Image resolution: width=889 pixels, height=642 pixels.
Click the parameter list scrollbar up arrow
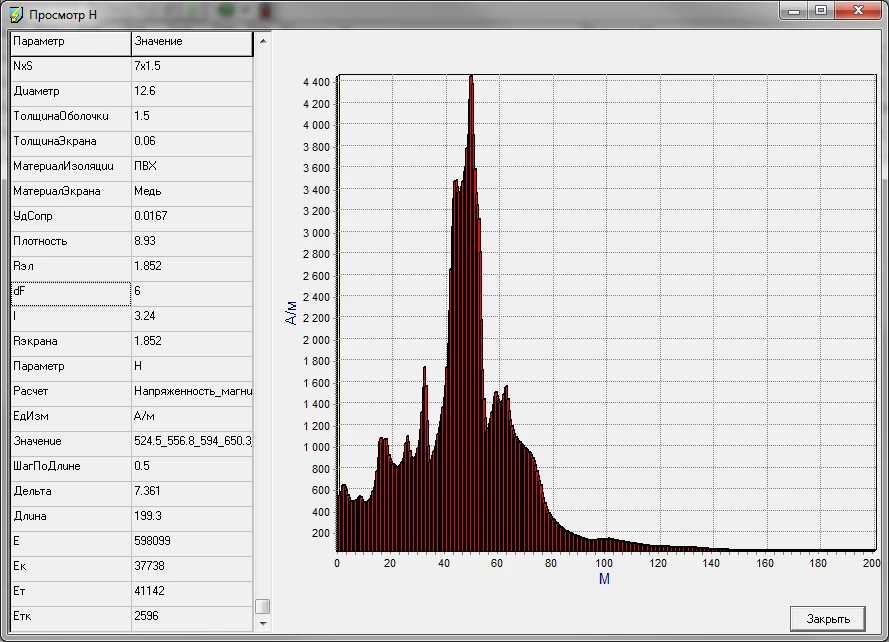click(262, 41)
